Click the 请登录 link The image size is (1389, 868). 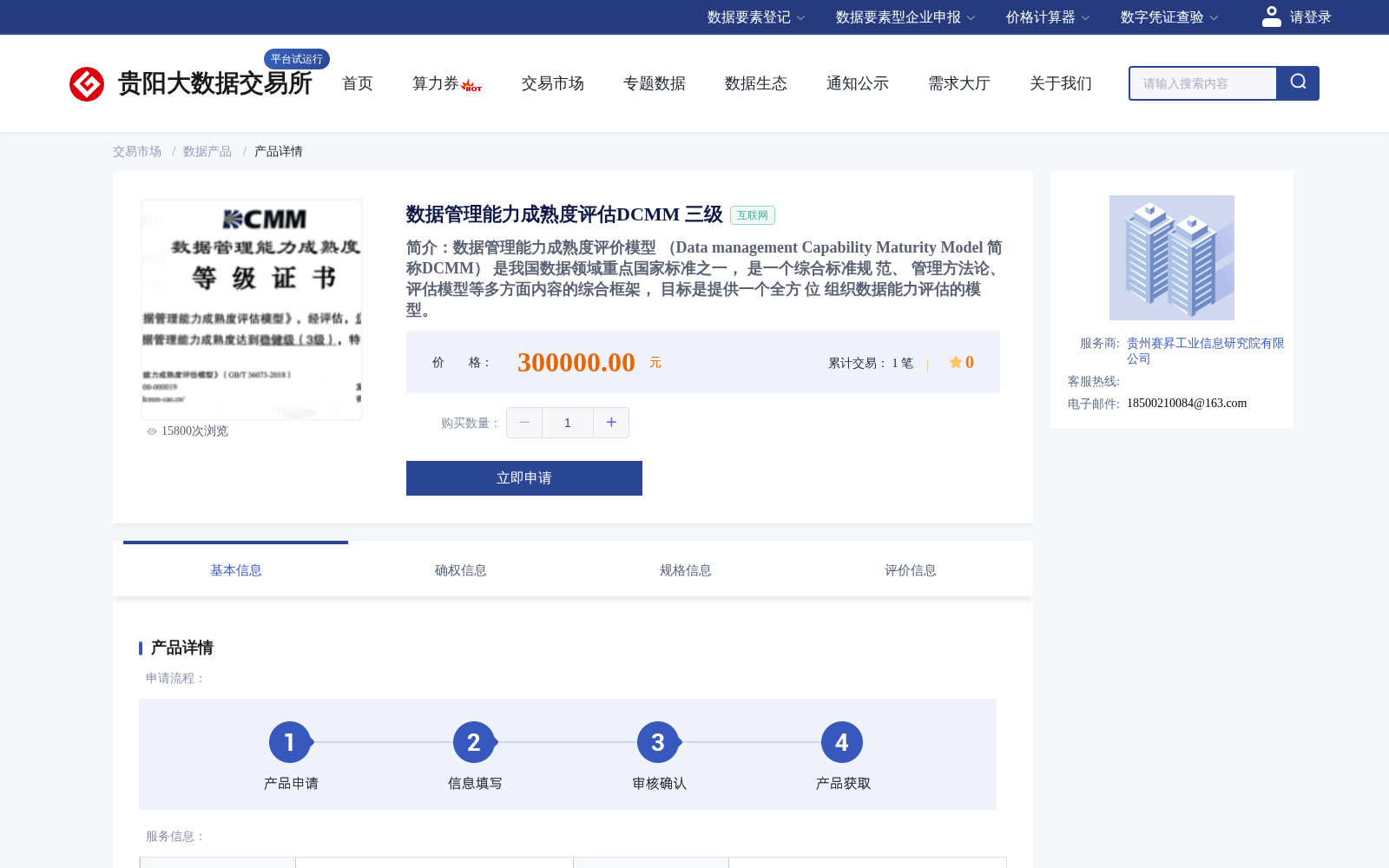1311,17
